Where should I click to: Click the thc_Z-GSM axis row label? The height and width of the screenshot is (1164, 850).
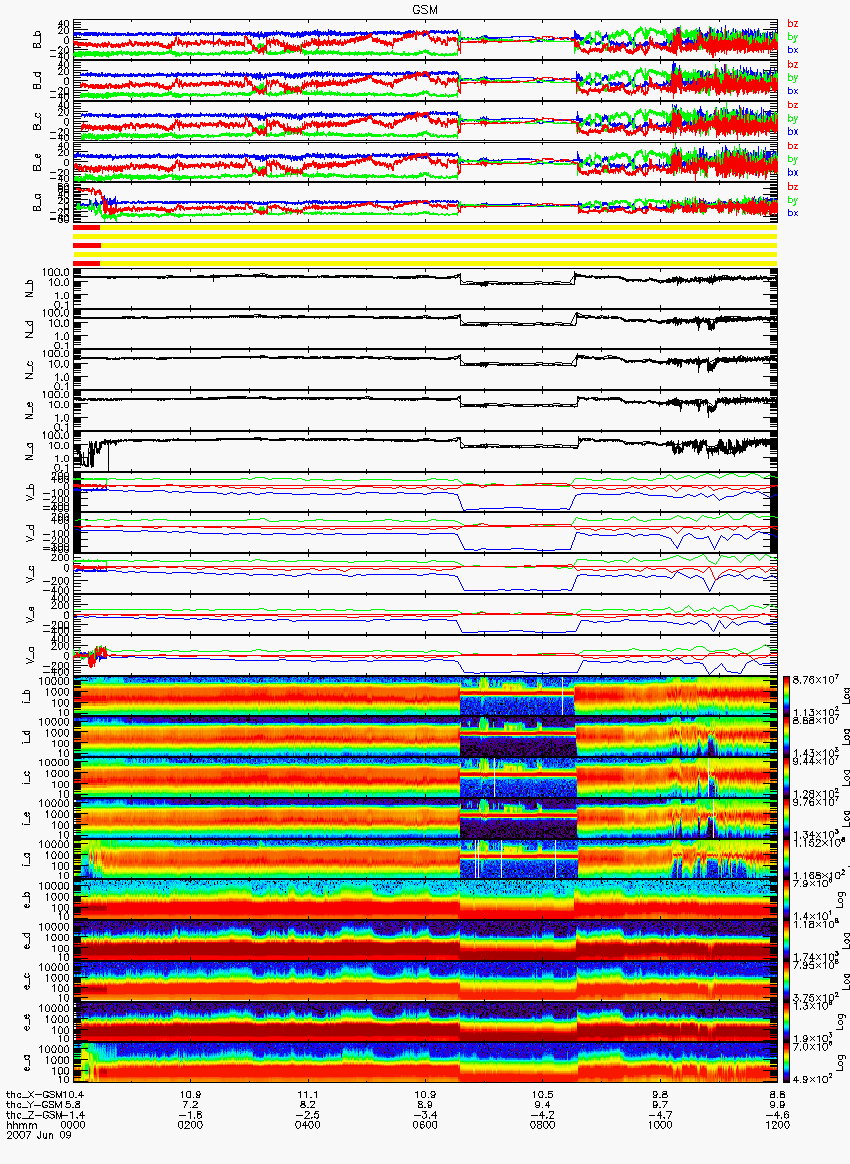click(35, 1114)
